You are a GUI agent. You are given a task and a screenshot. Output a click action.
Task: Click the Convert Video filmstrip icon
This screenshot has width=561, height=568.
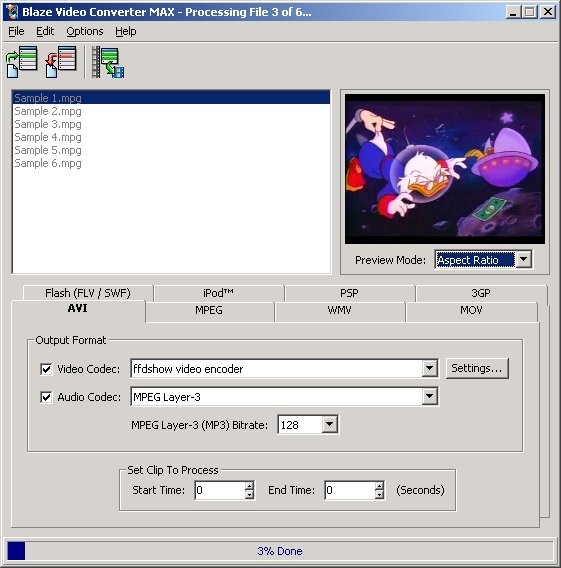tap(108, 62)
